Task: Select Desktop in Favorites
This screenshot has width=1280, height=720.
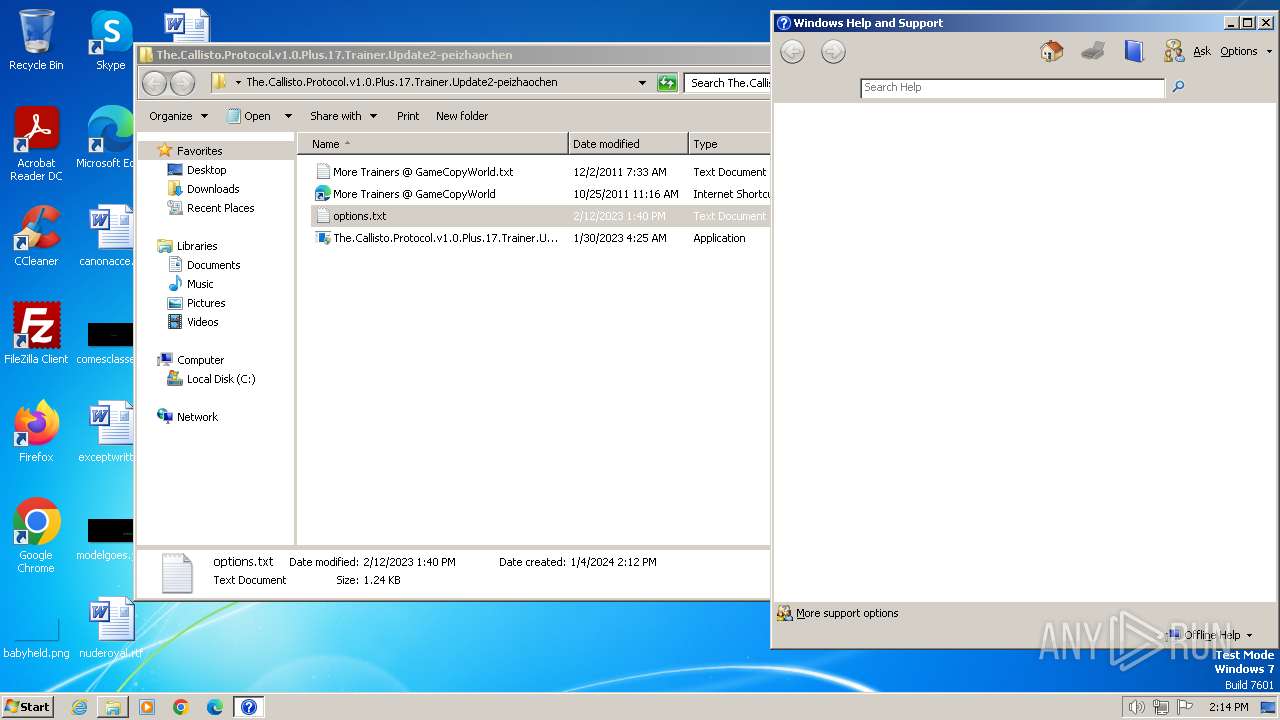Action: pos(206,170)
